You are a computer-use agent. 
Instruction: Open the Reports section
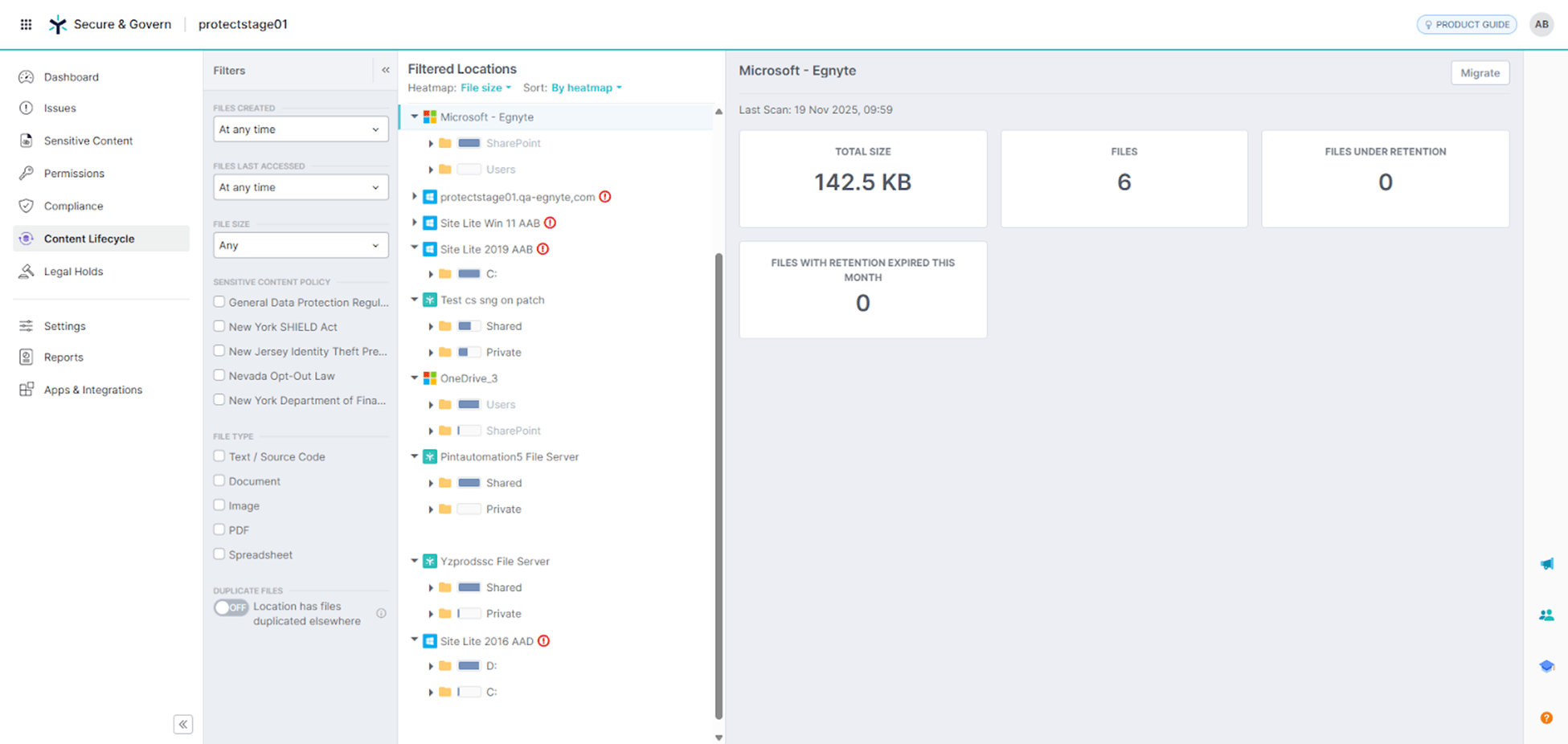(x=63, y=357)
